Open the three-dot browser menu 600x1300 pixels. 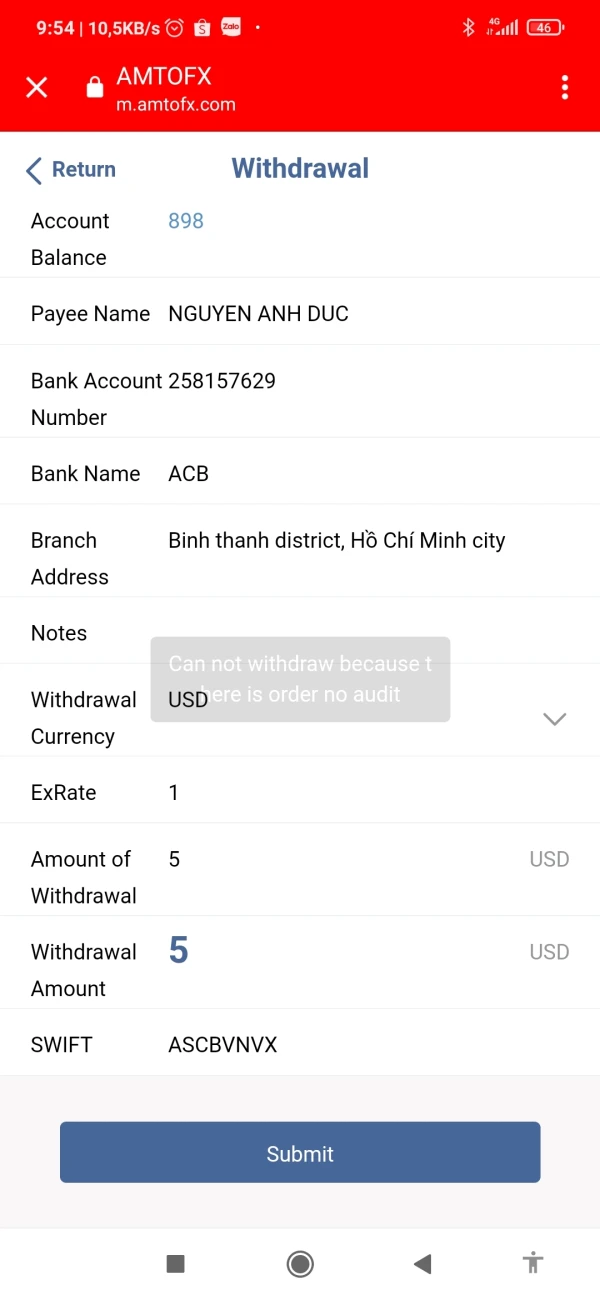pos(565,88)
